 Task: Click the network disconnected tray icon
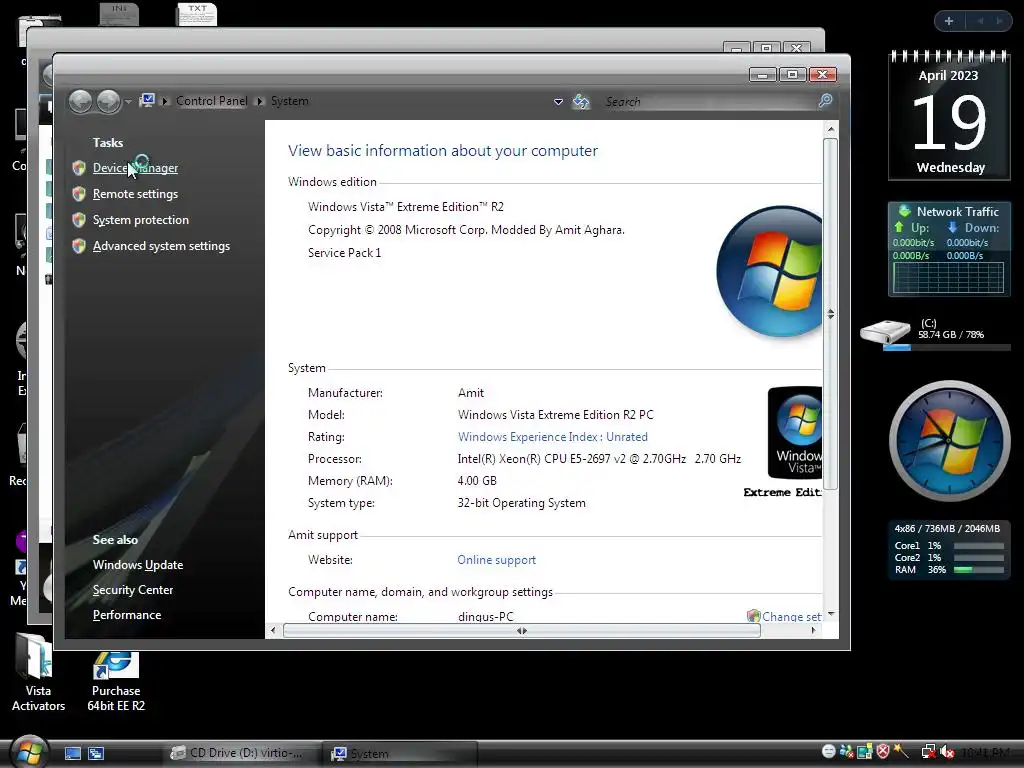coord(928,752)
